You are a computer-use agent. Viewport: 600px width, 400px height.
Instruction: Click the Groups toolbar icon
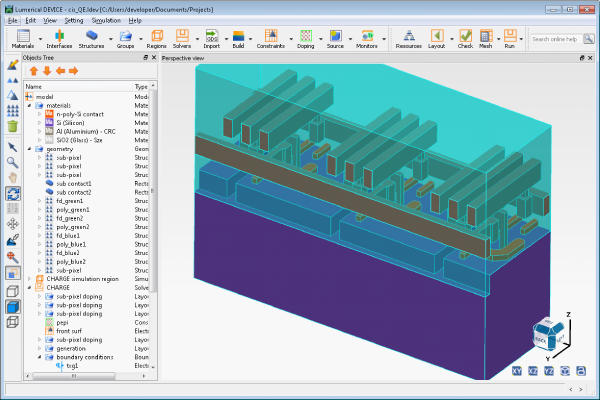[126, 39]
